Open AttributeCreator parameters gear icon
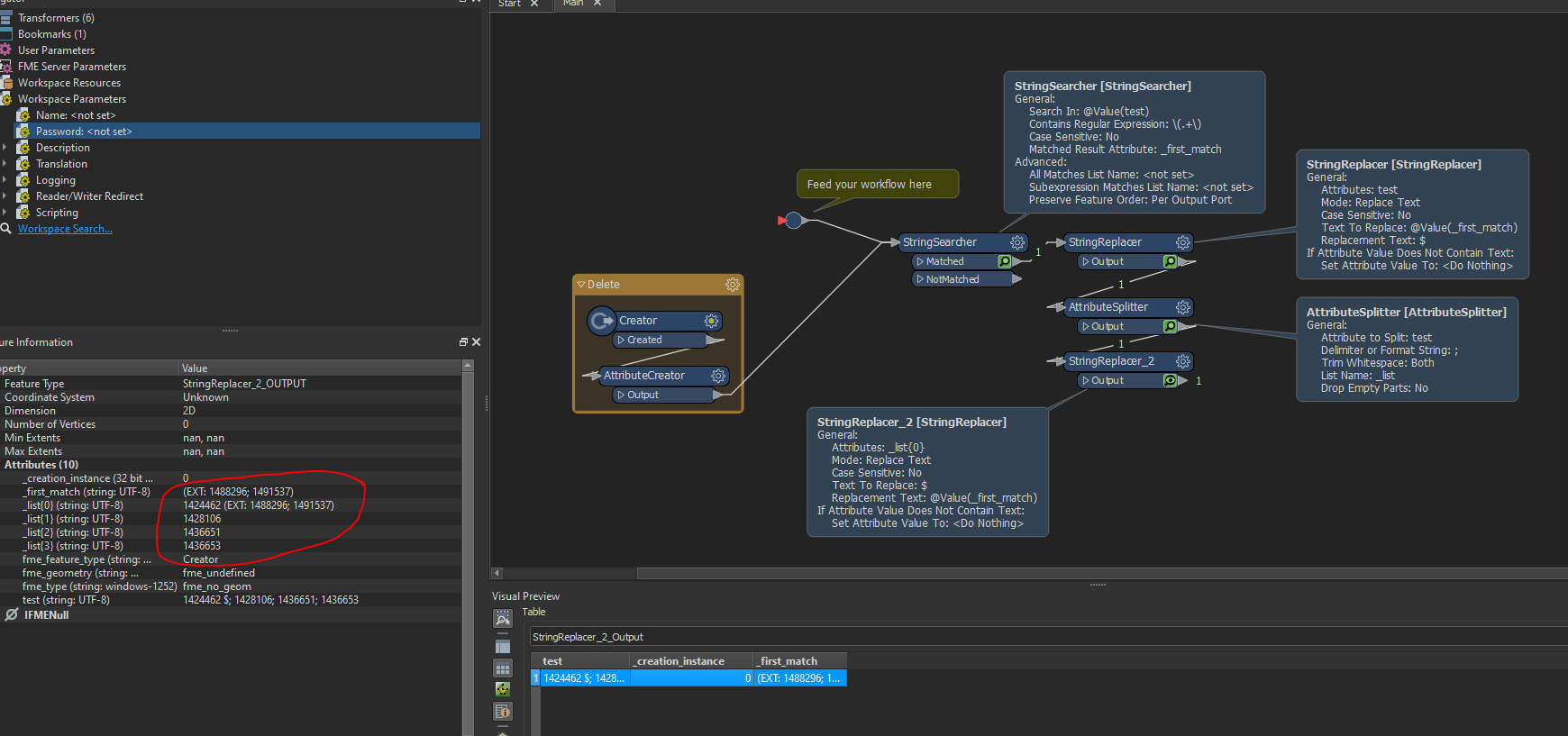 [718, 376]
